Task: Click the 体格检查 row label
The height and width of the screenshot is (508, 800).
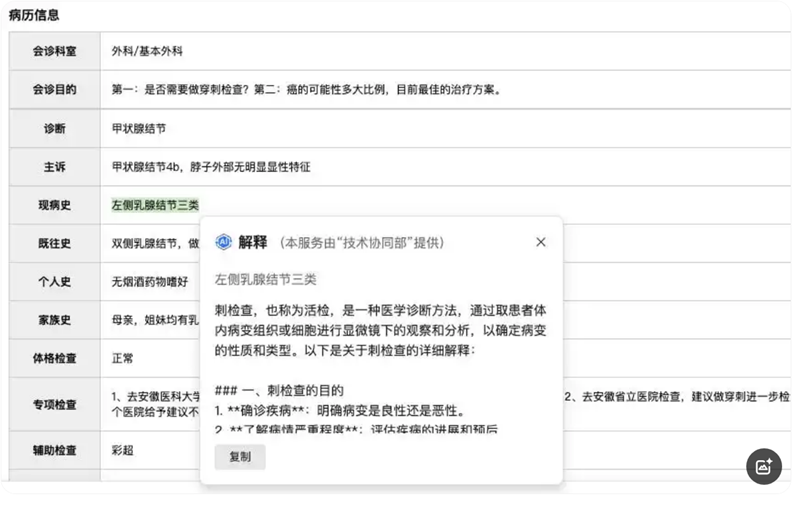Action: coord(55,358)
